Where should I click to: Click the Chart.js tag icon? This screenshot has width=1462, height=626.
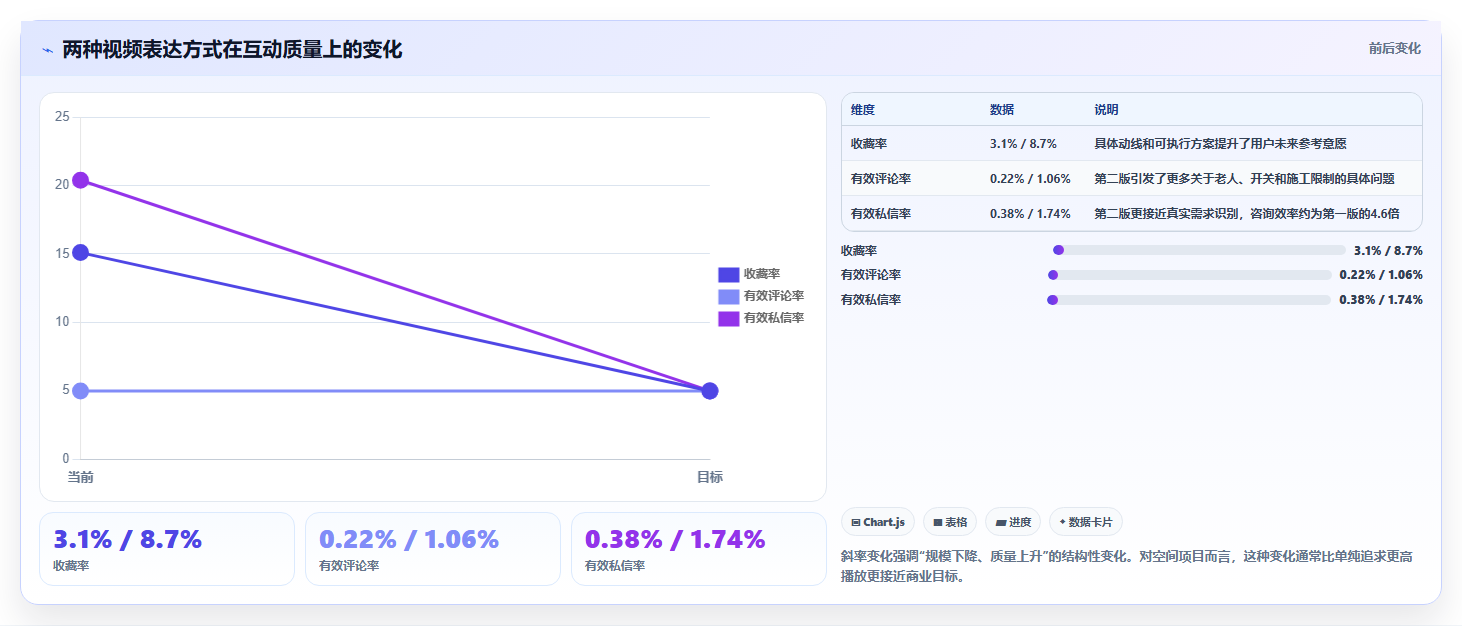[x=856, y=522]
